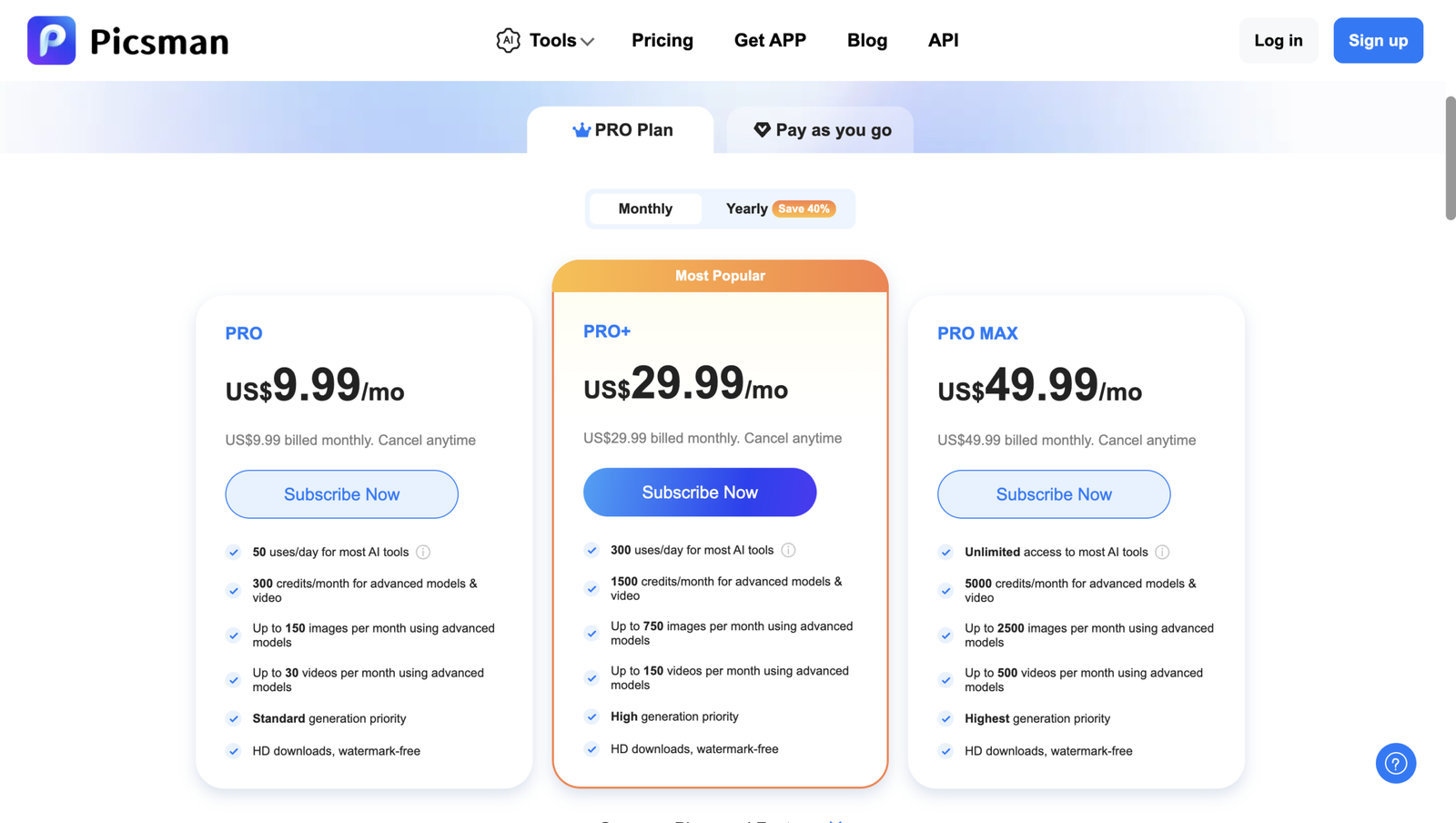This screenshot has width=1456, height=823.
Task: Click the Sign up button
Action: [1378, 40]
